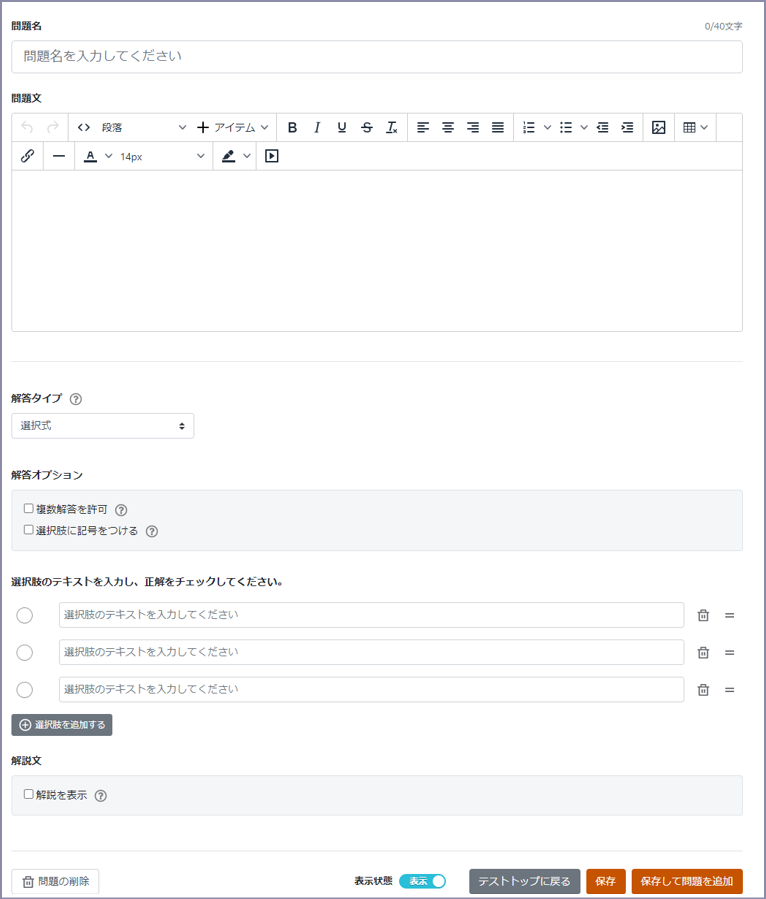Focus the 問題名 input field
Viewport: 766px width, 899px height.
[377, 56]
